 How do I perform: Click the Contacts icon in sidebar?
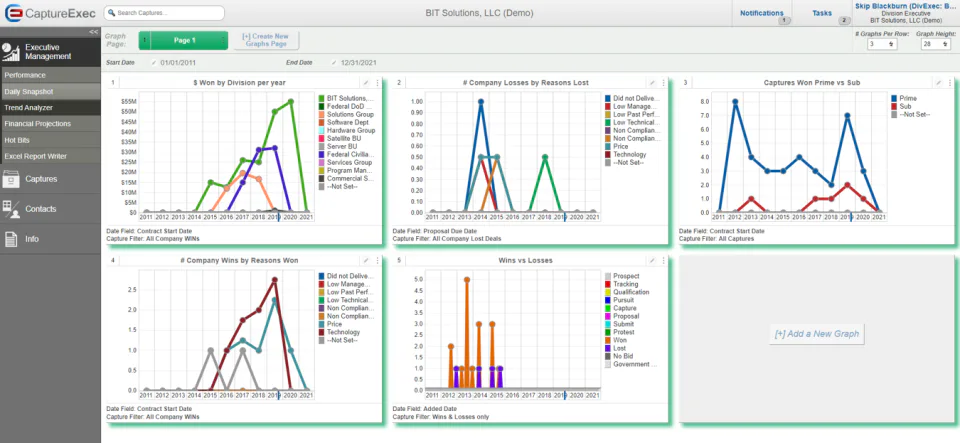click(11, 209)
